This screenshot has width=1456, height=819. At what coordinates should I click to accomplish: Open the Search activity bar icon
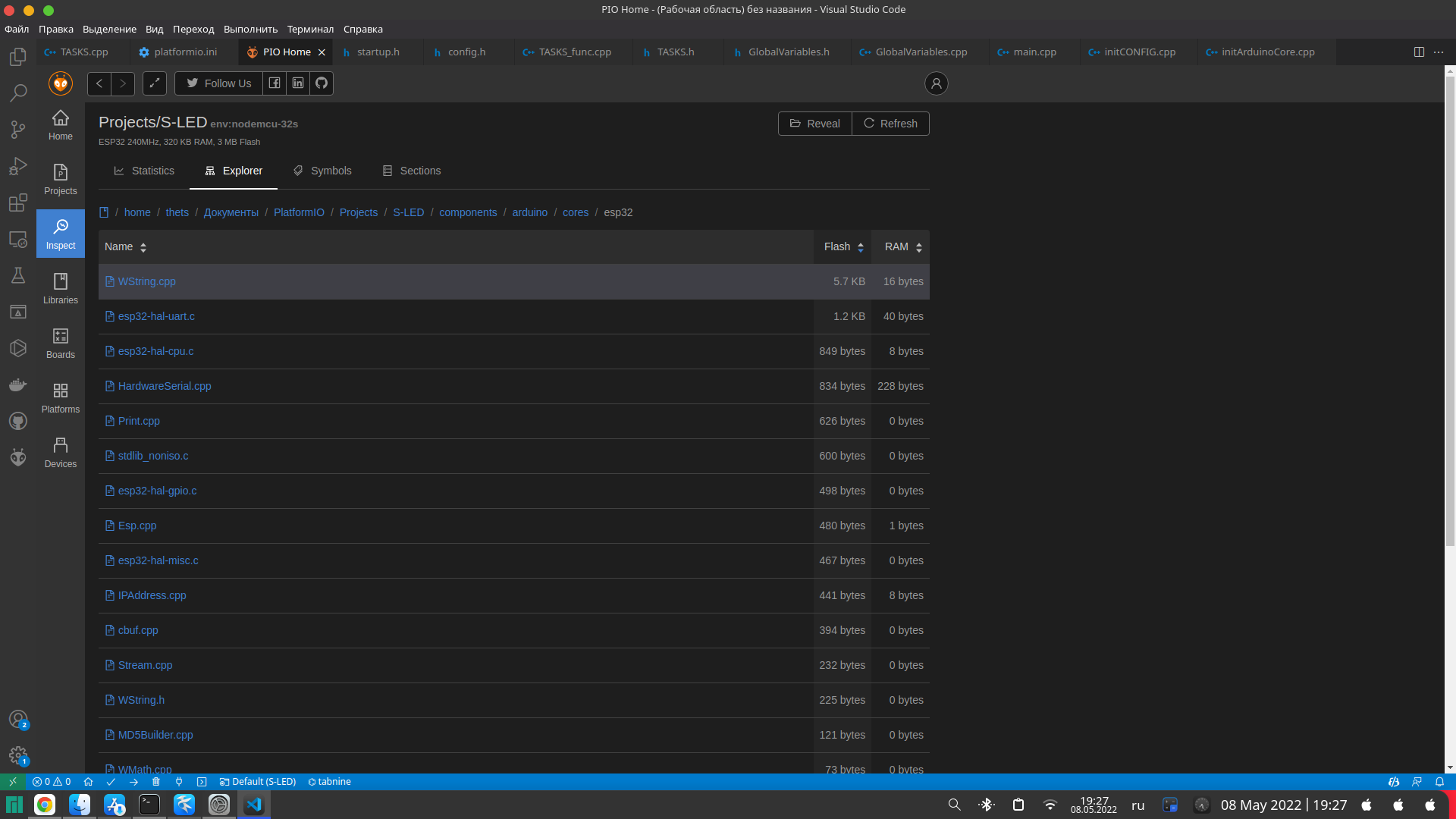coord(18,93)
